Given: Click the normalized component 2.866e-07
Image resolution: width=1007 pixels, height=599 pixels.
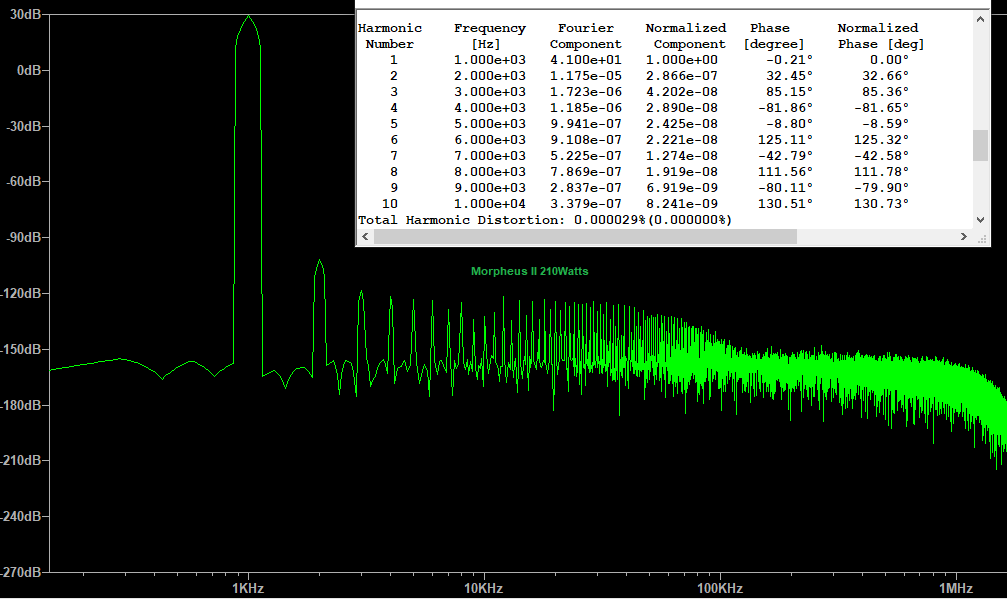Looking at the screenshot, I should (681, 76).
